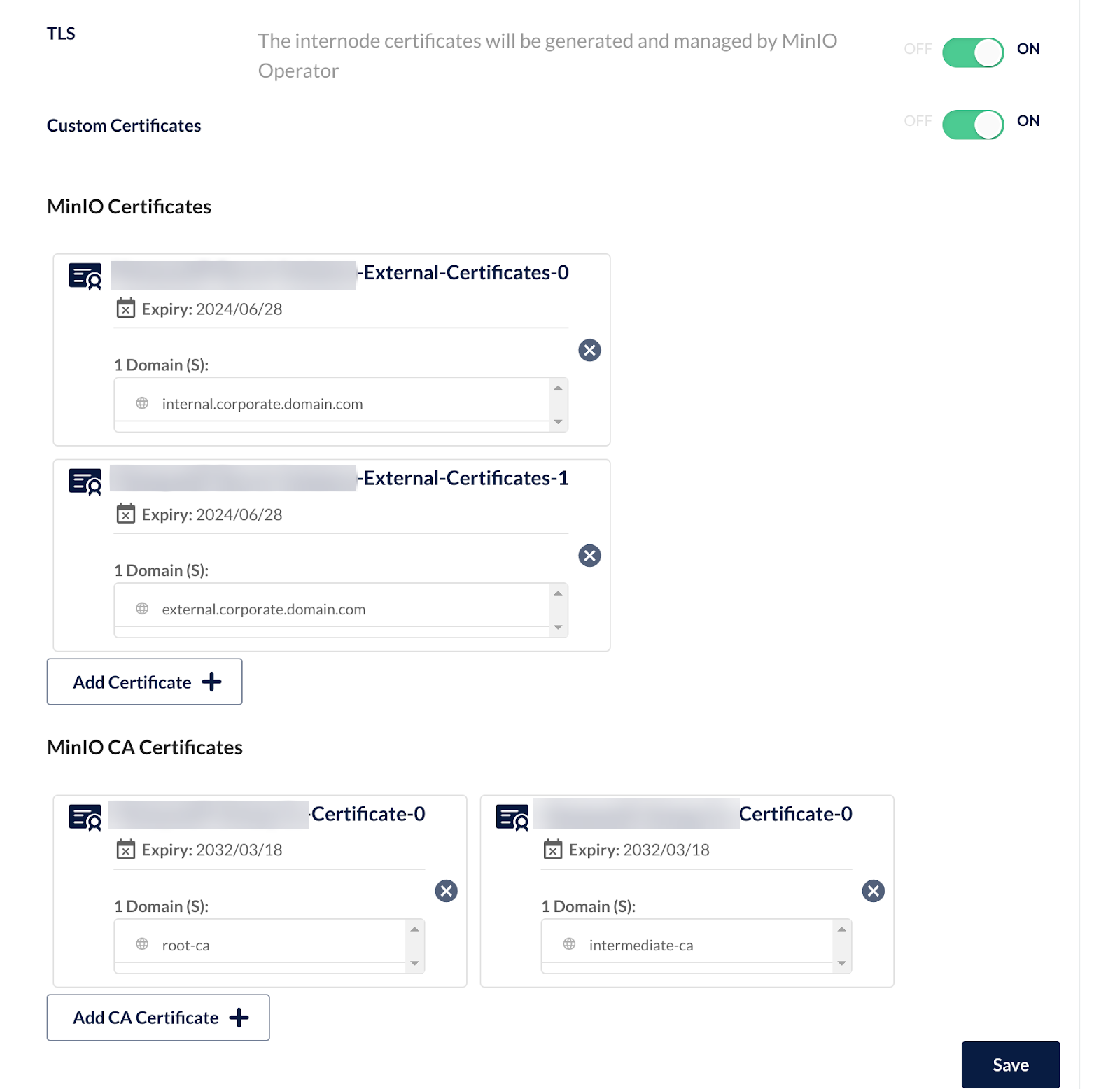Delete the root-ca CA certificate
Image resolution: width=1120 pixels, height=1089 pixels.
pos(446,891)
